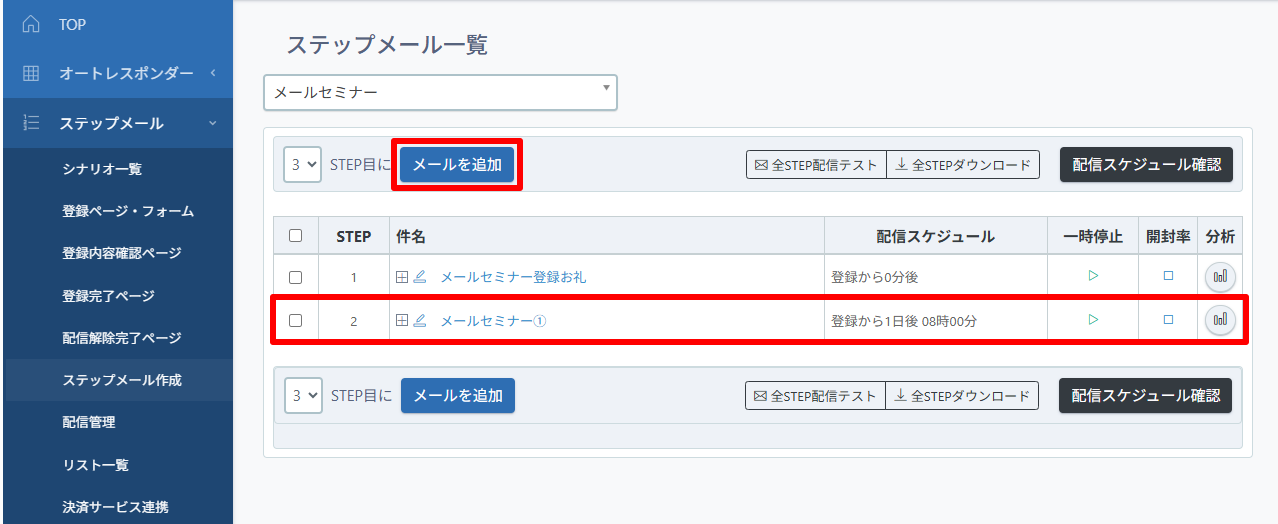The width and height of the screenshot is (1278, 524).
Task: Go to TOP via home icon
Action: tap(31, 24)
